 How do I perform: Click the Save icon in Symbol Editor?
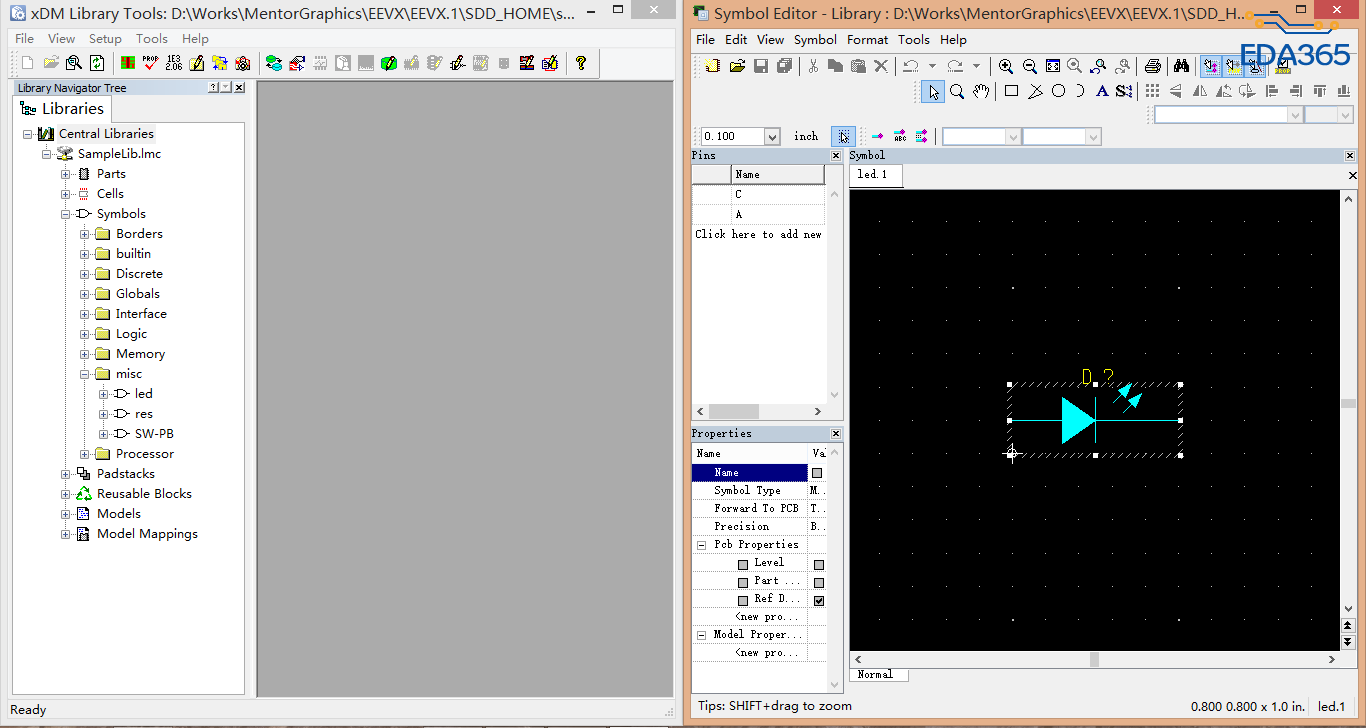coord(761,66)
